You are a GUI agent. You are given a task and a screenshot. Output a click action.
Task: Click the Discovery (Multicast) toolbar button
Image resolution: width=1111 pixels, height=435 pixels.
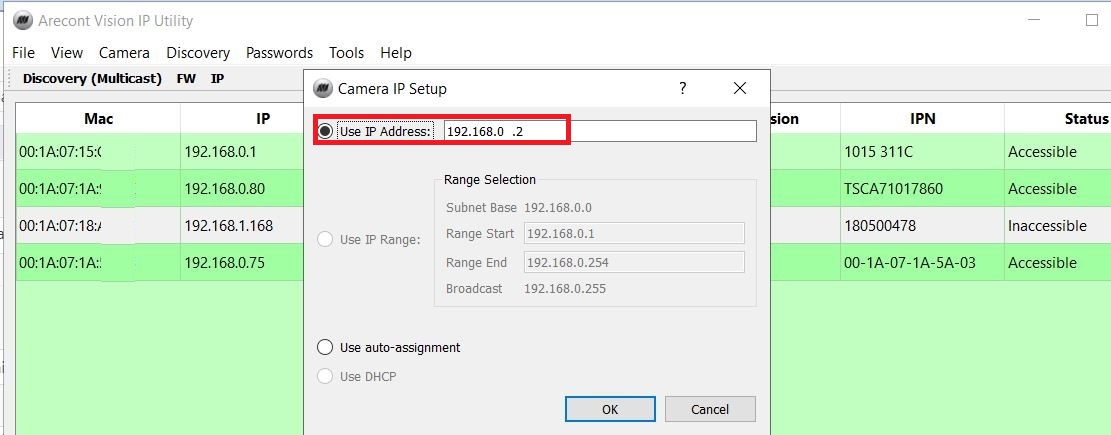coord(92,78)
